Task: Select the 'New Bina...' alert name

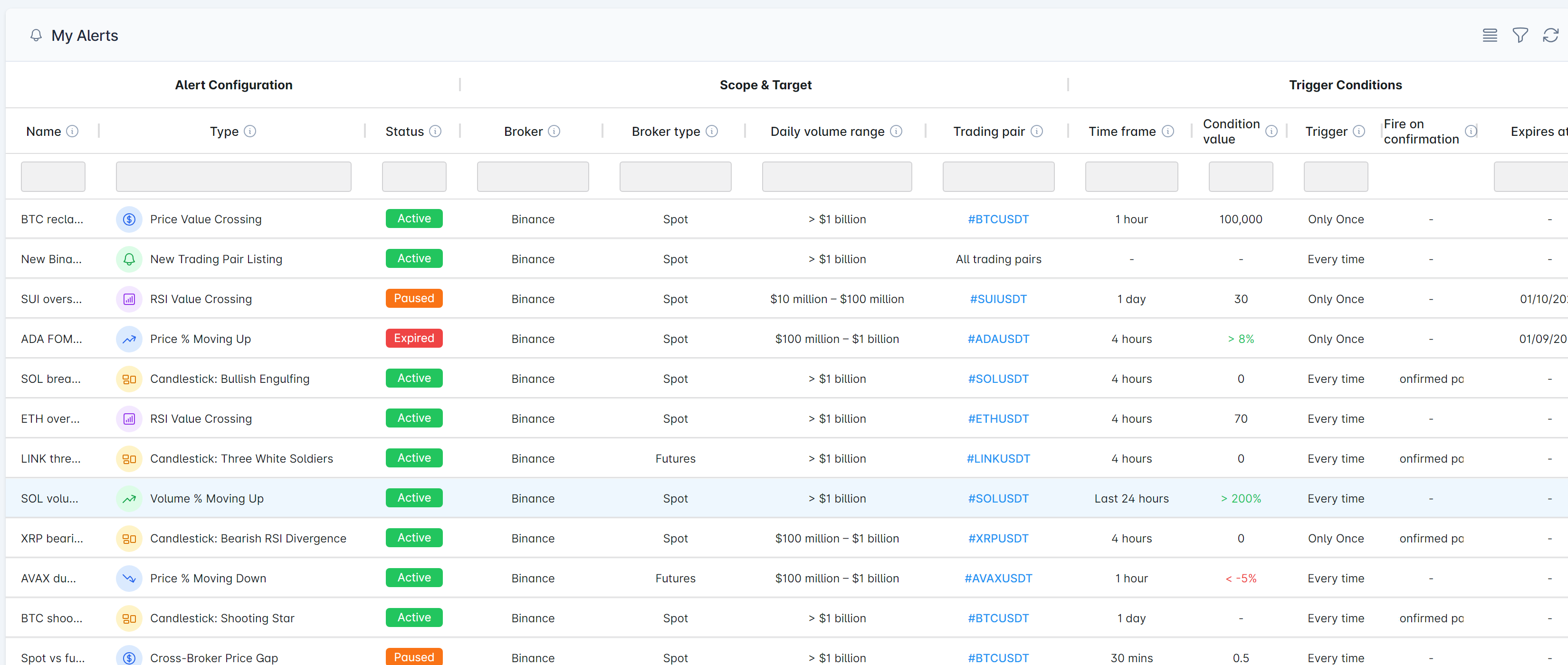Action: [x=51, y=259]
